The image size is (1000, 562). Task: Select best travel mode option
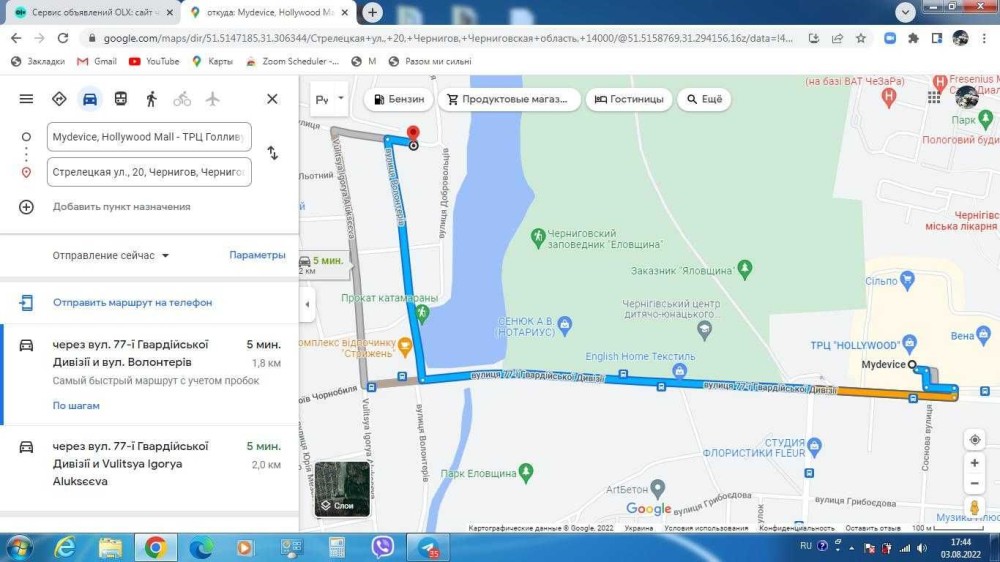59,99
